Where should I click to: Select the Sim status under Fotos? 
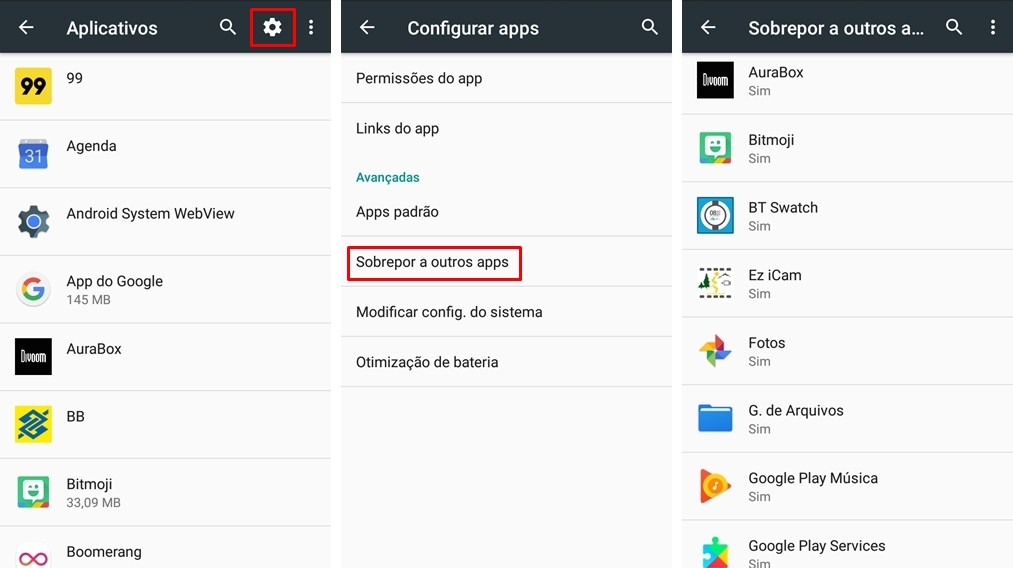point(759,362)
